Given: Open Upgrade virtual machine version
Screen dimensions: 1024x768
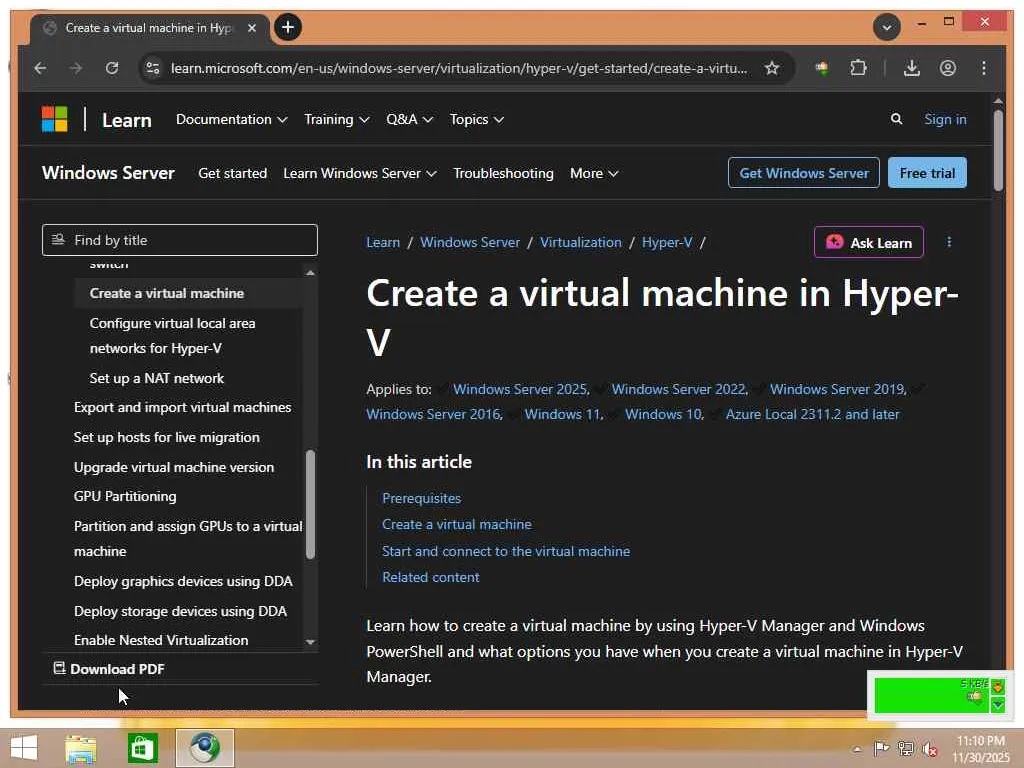Looking at the screenshot, I should tap(174, 467).
